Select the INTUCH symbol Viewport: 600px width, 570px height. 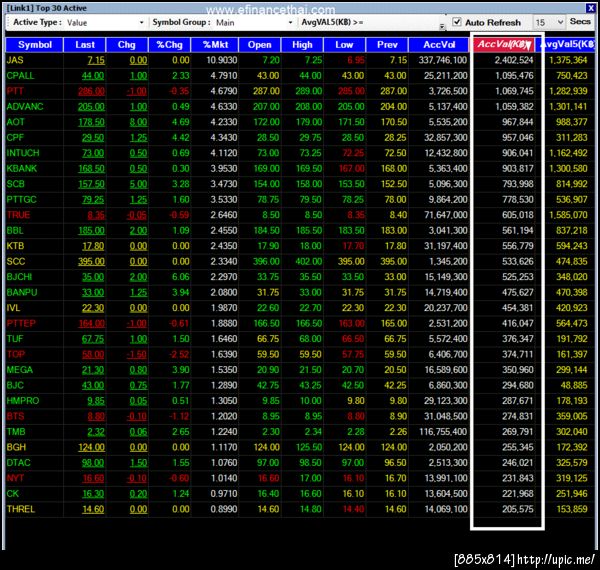23,153
